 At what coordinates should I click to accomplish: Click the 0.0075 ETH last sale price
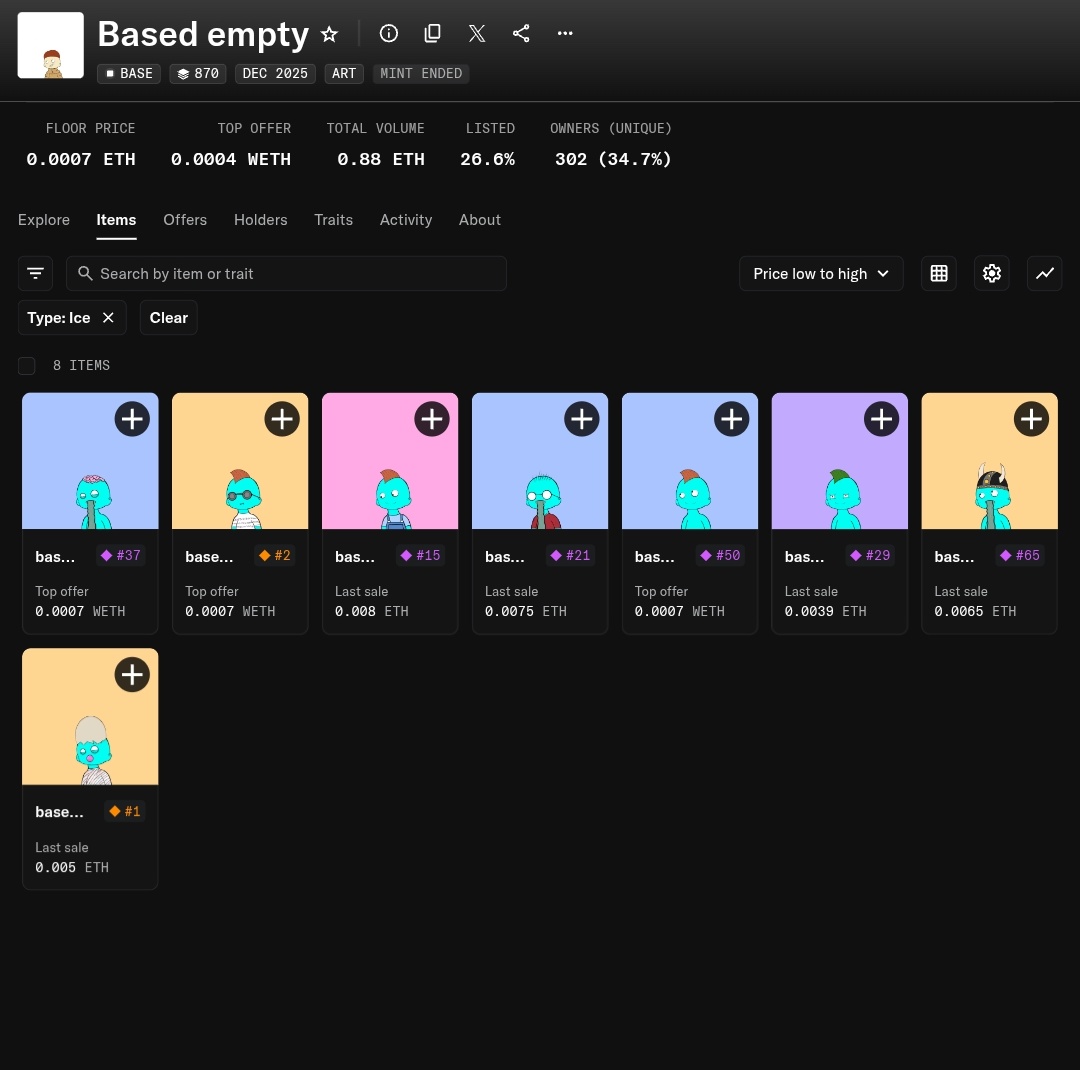pos(526,611)
